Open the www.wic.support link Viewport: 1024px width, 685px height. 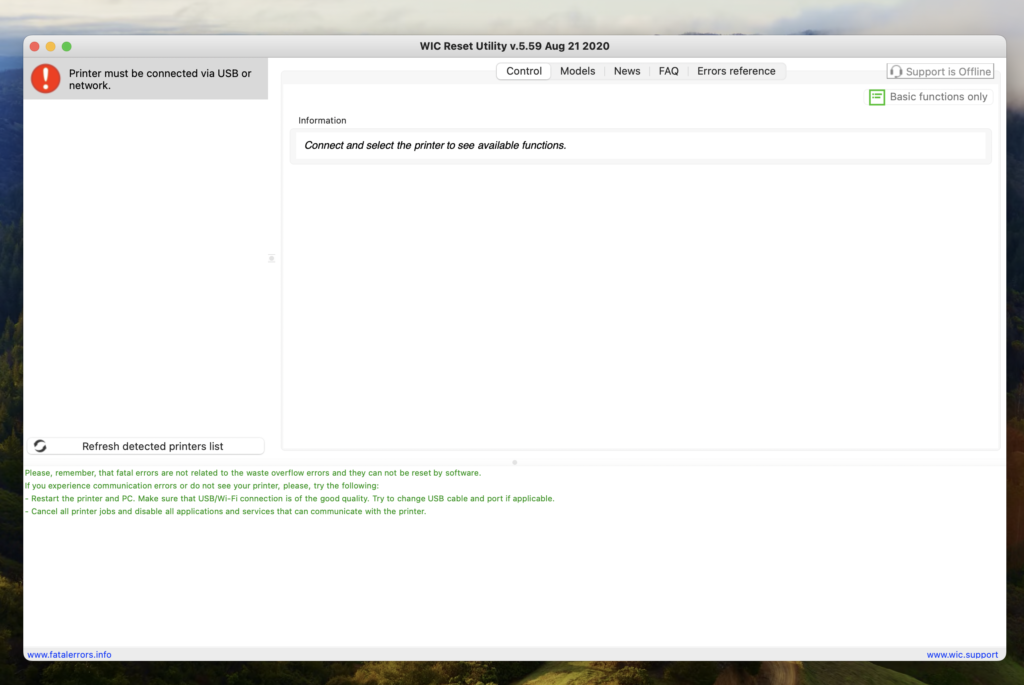pos(962,654)
